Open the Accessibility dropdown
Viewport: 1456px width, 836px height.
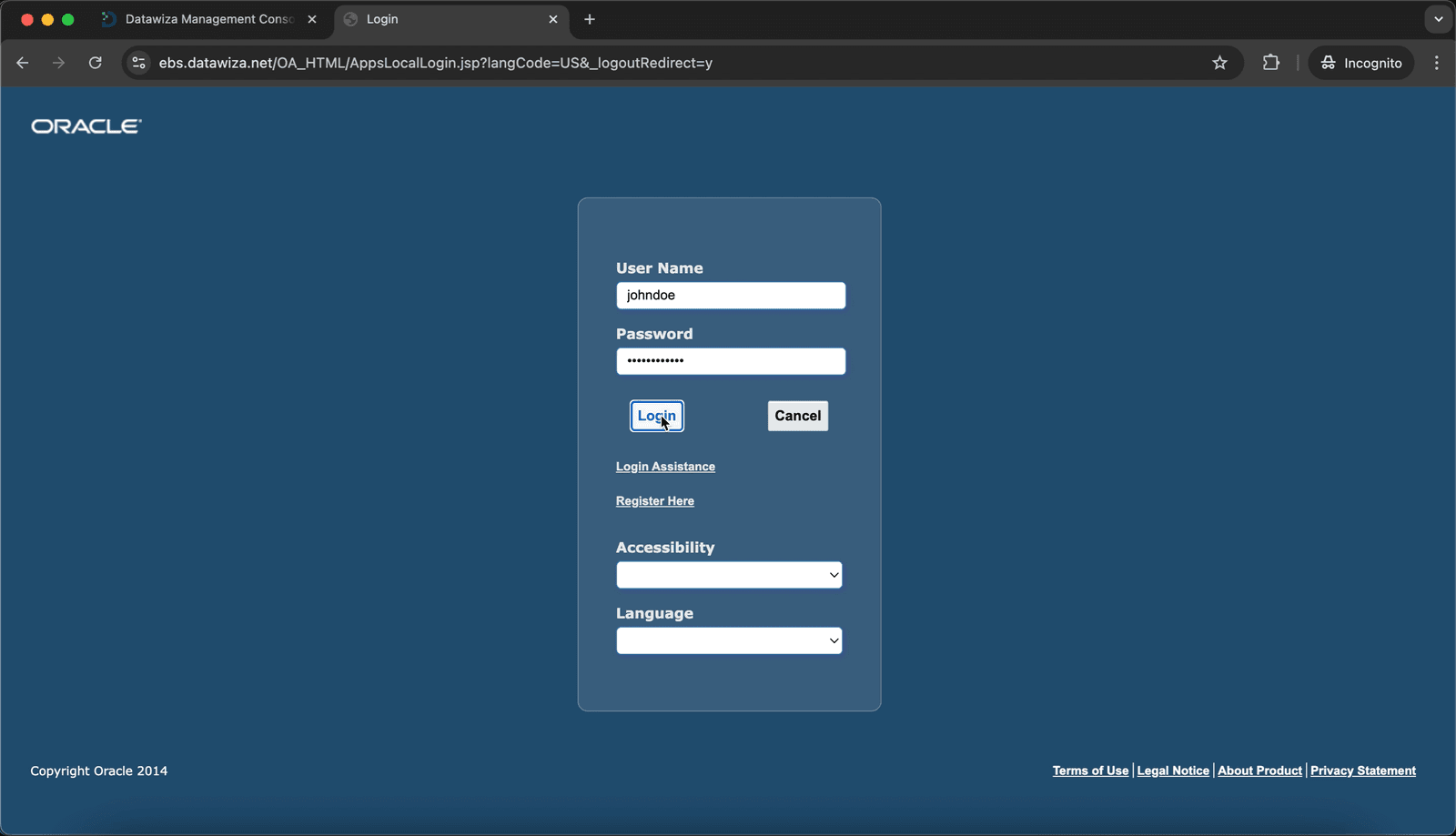coord(729,575)
